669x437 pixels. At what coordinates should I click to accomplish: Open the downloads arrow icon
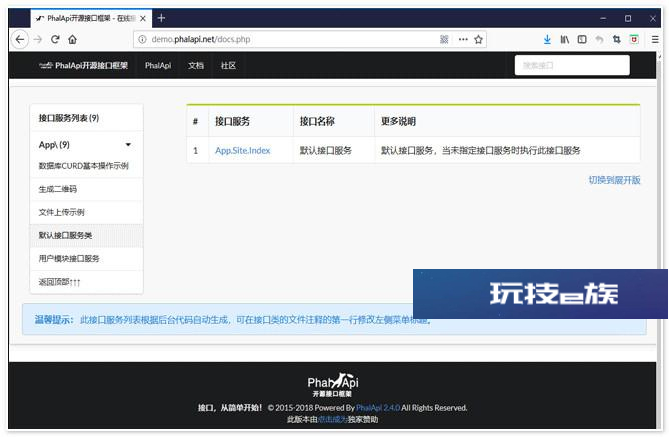pos(547,39)
